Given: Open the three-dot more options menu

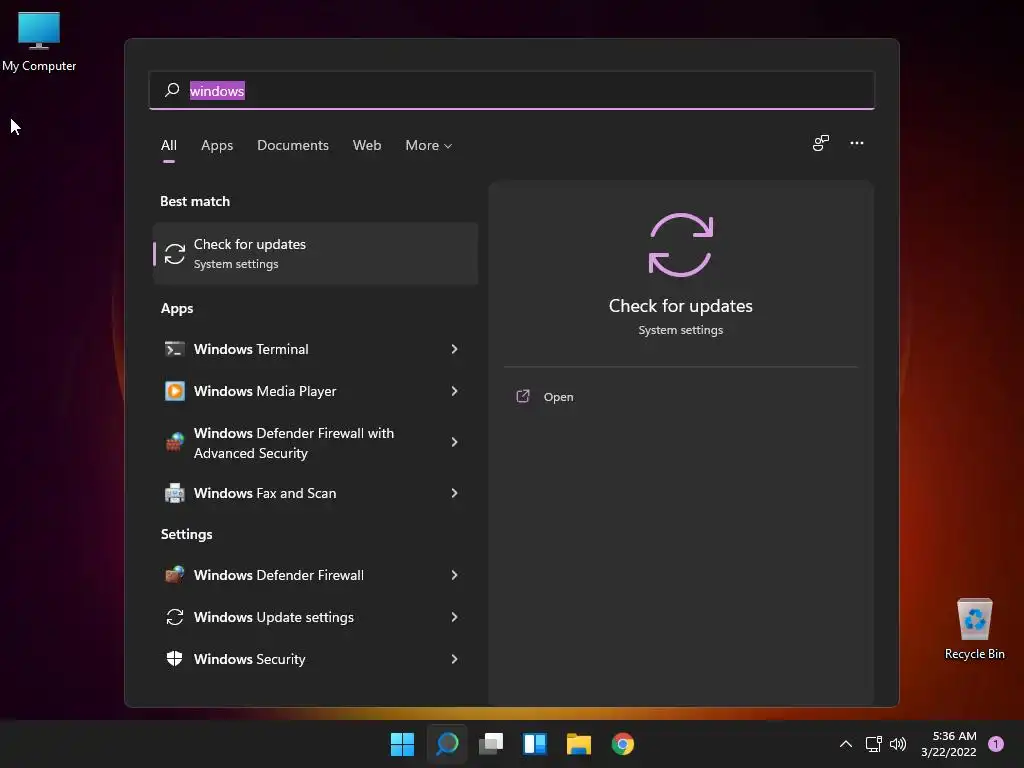Looking at the screenshot, I should pos(857,143).
